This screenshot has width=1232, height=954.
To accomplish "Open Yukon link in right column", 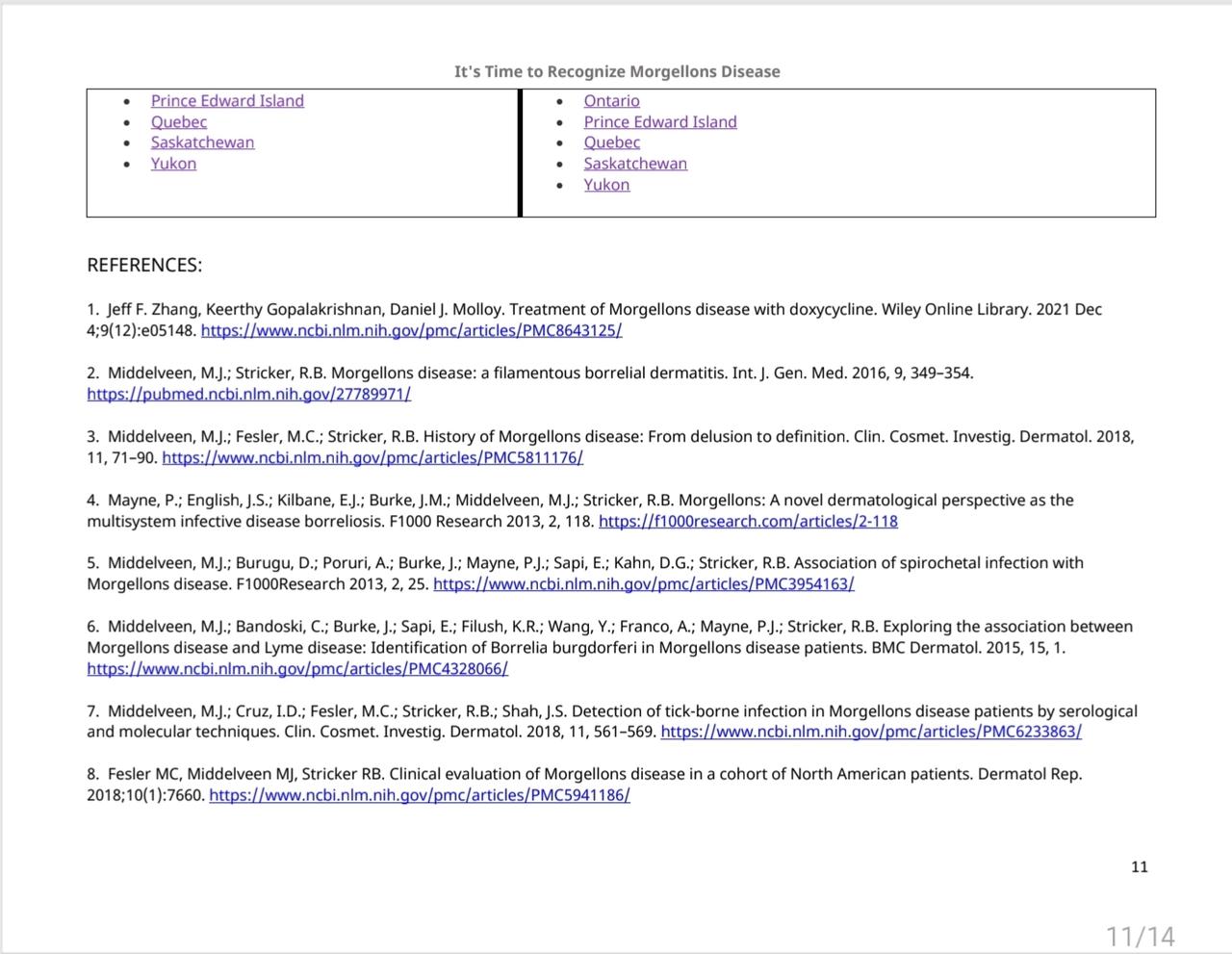I will click(606, 185).
